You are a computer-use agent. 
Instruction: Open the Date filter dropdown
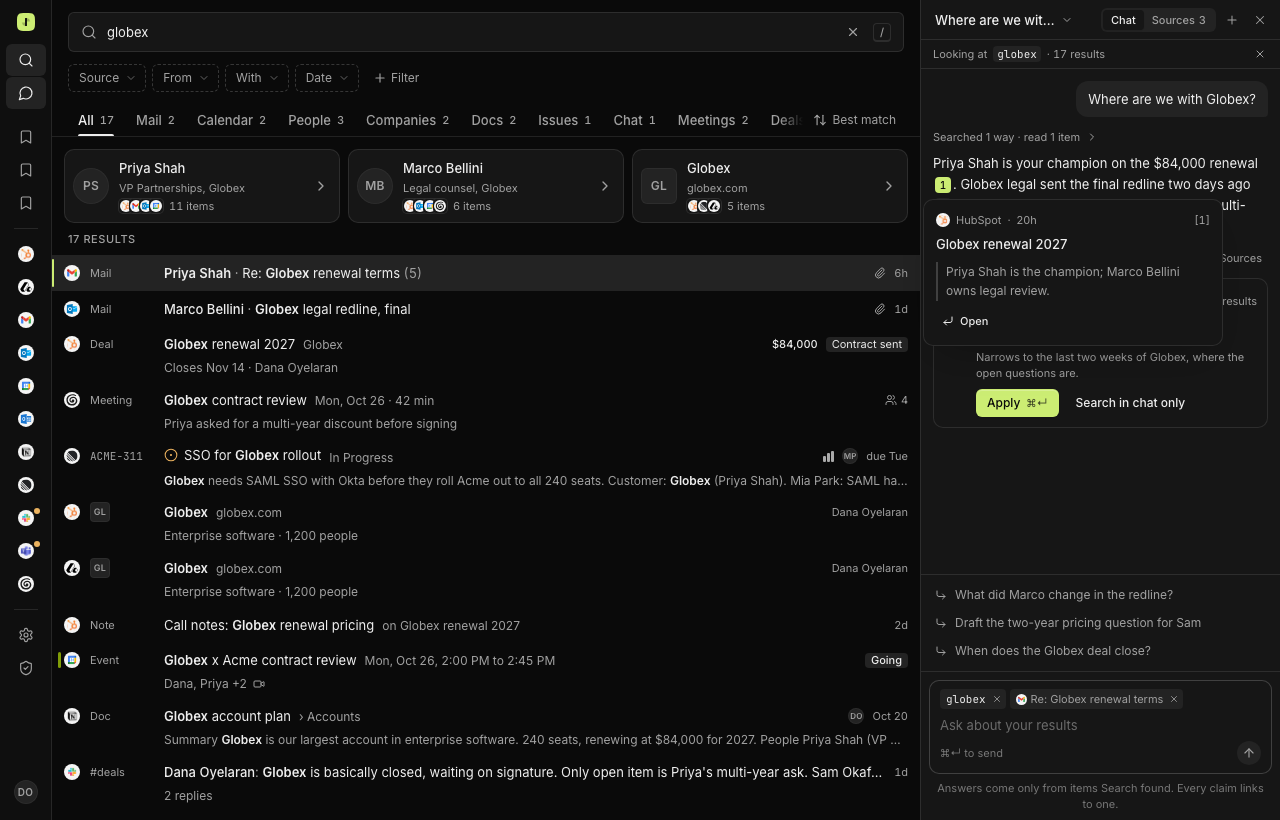click(x=327, y=78)
